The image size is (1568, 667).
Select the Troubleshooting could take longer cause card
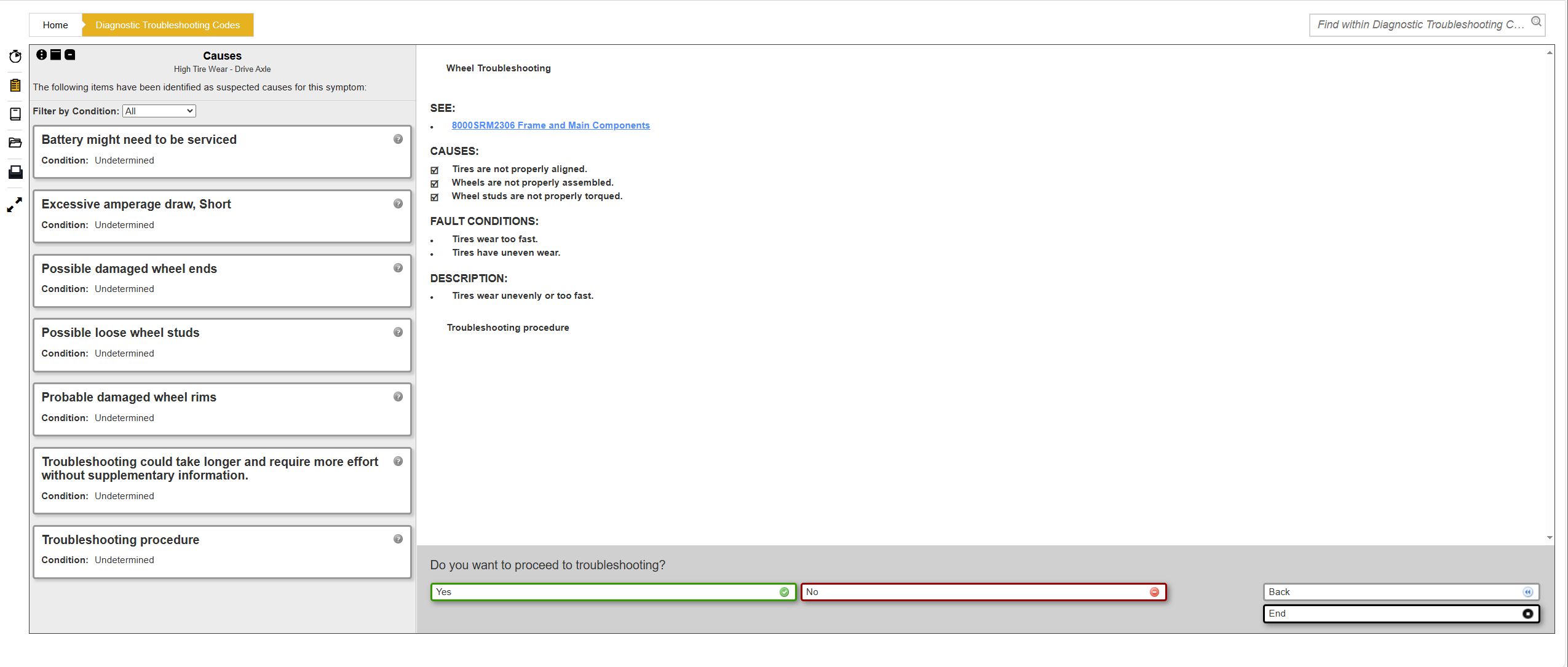coord(222,481)
